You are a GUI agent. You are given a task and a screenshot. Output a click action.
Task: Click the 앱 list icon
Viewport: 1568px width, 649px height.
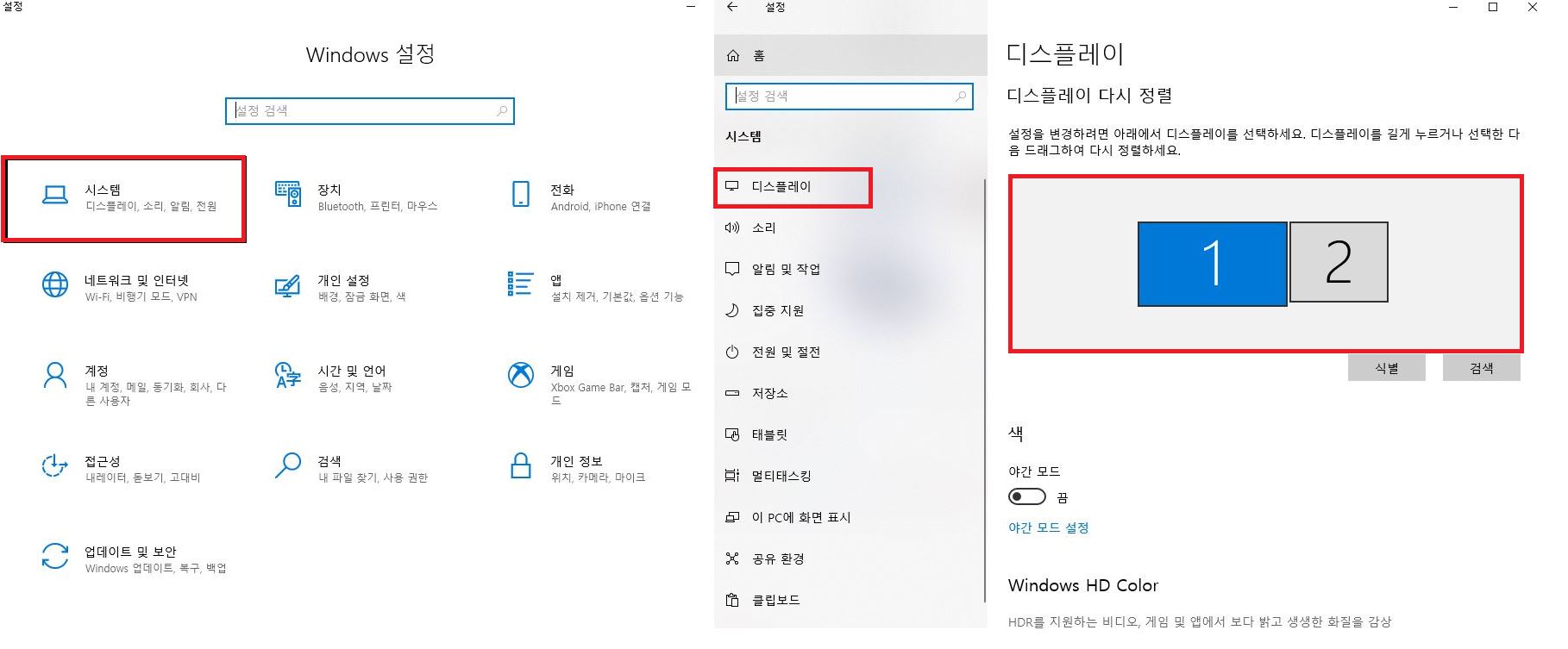click(x=520, y=284)
